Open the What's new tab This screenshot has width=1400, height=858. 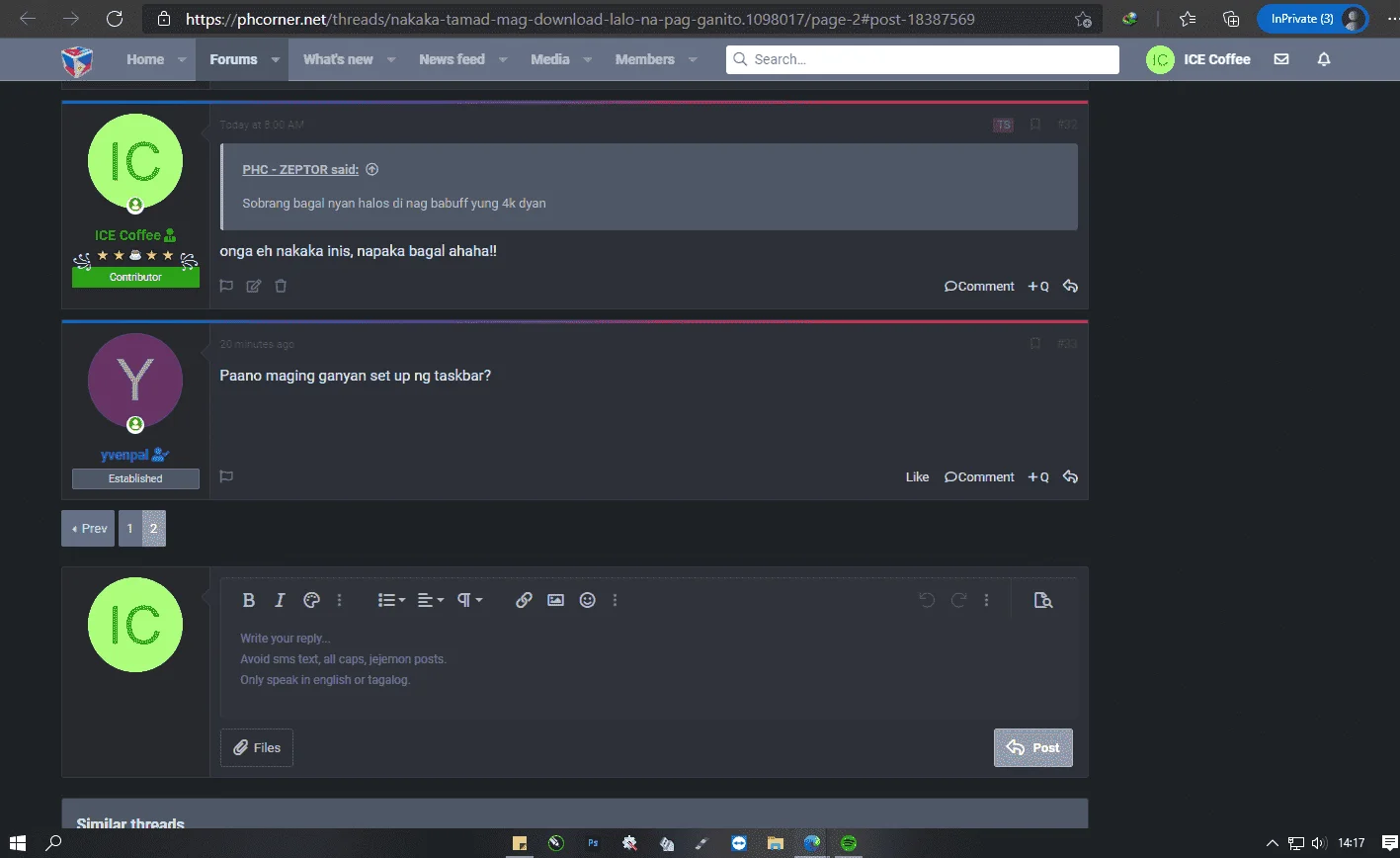(x=338, y=59)
